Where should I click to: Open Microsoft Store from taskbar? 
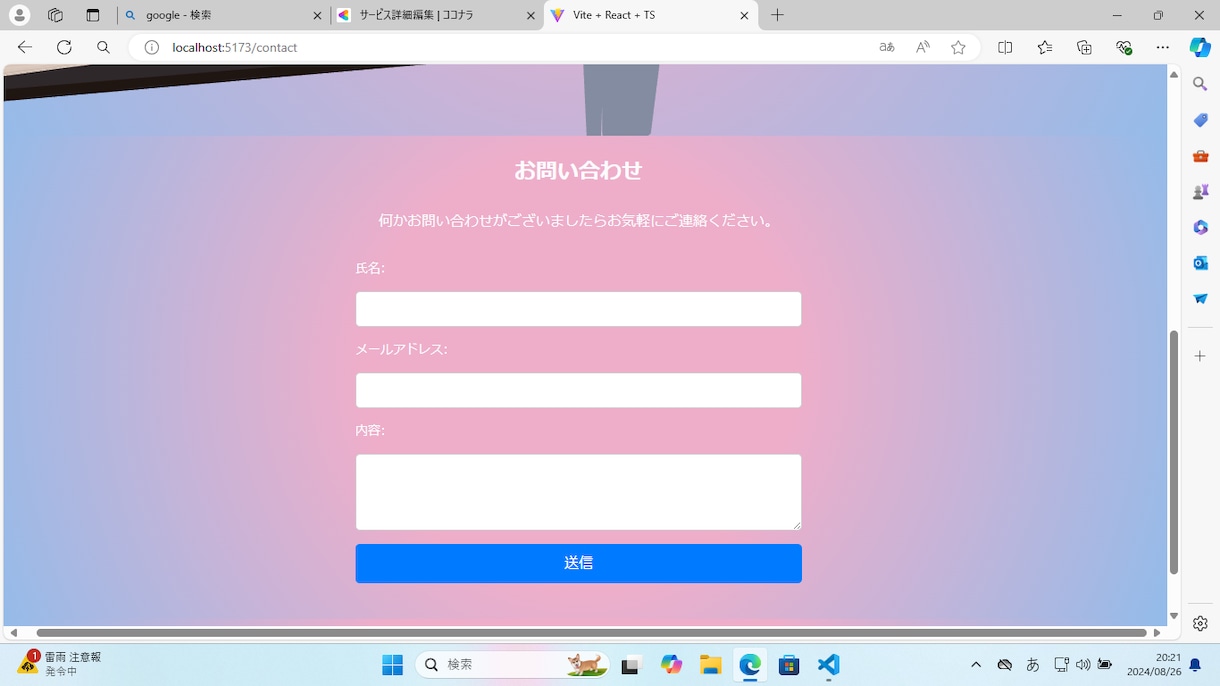pyautogui.click(x=789, y=665)
